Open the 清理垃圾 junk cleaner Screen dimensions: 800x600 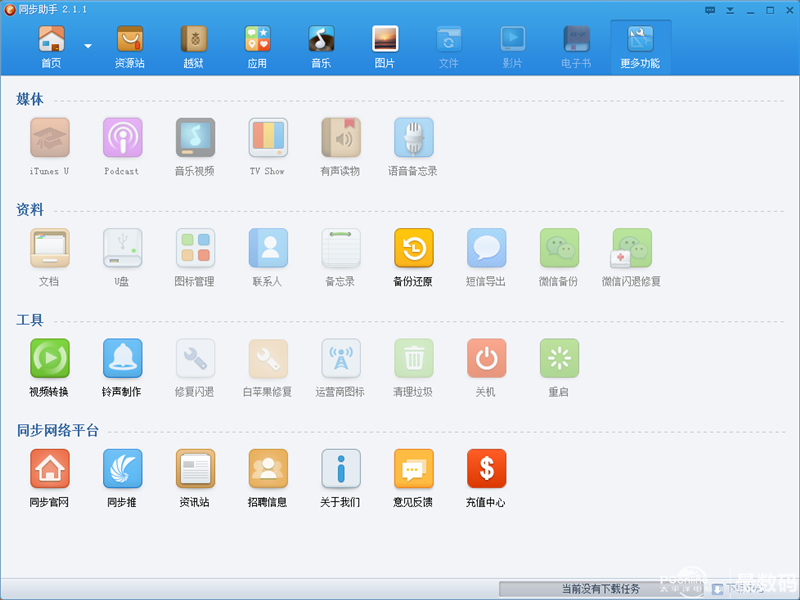(x=413, y=360)
